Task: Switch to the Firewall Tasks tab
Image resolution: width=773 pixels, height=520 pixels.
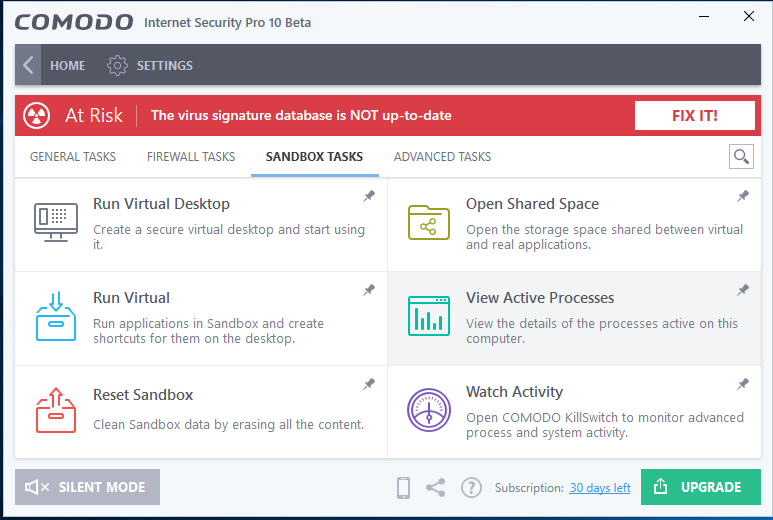Action: 191,157
